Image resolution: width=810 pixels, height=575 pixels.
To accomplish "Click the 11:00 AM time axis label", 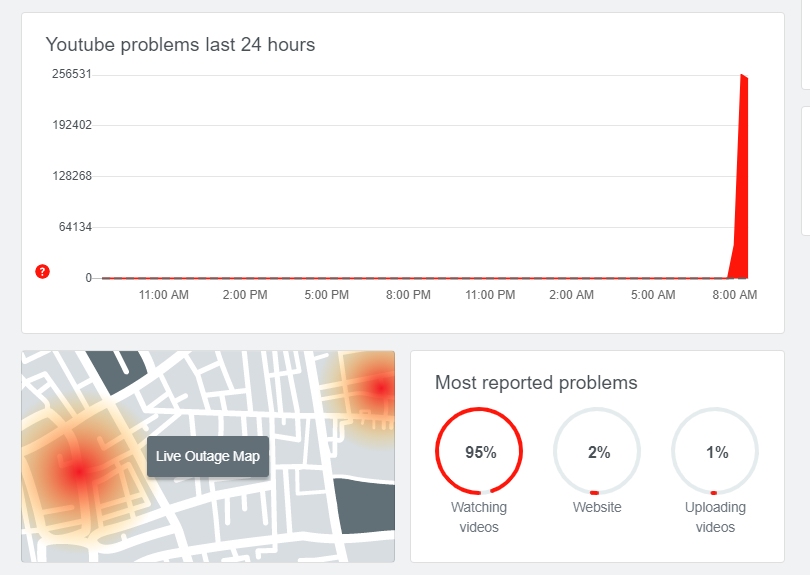I will click(x=163, y=295).
